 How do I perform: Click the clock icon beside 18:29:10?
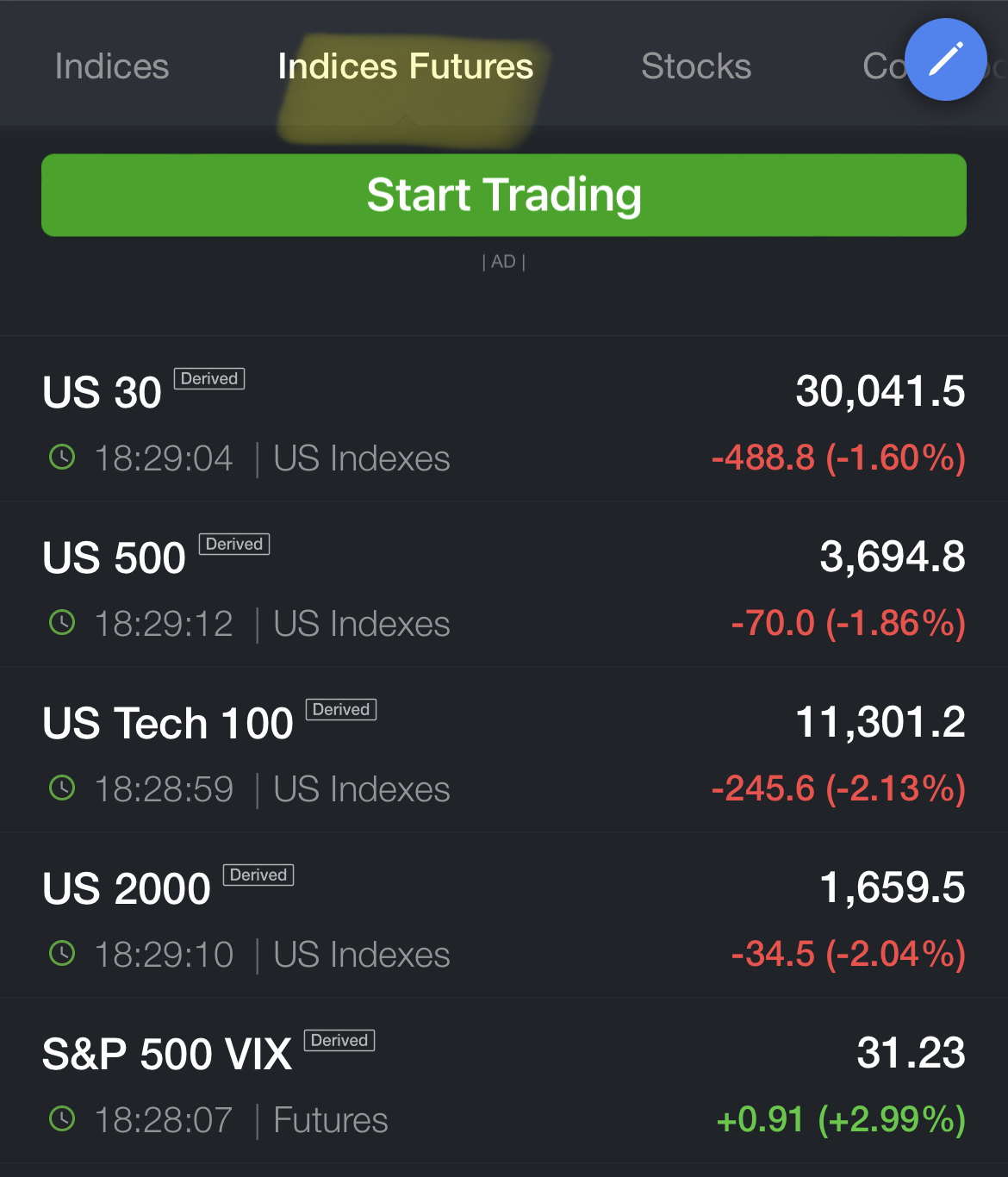coord(62,953)
